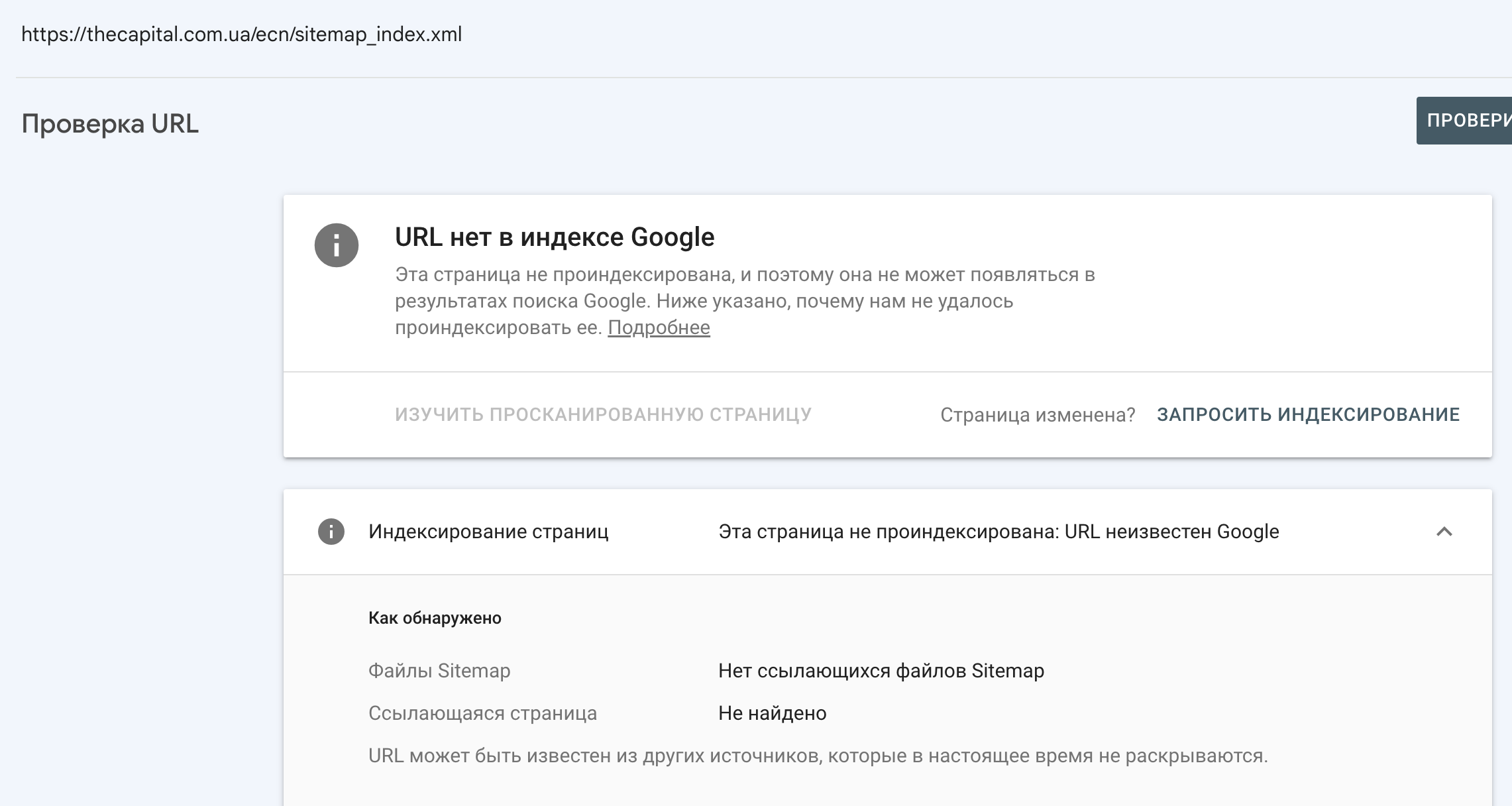Click the 'Ссылающаяся страница' row label

coord(482,713)
